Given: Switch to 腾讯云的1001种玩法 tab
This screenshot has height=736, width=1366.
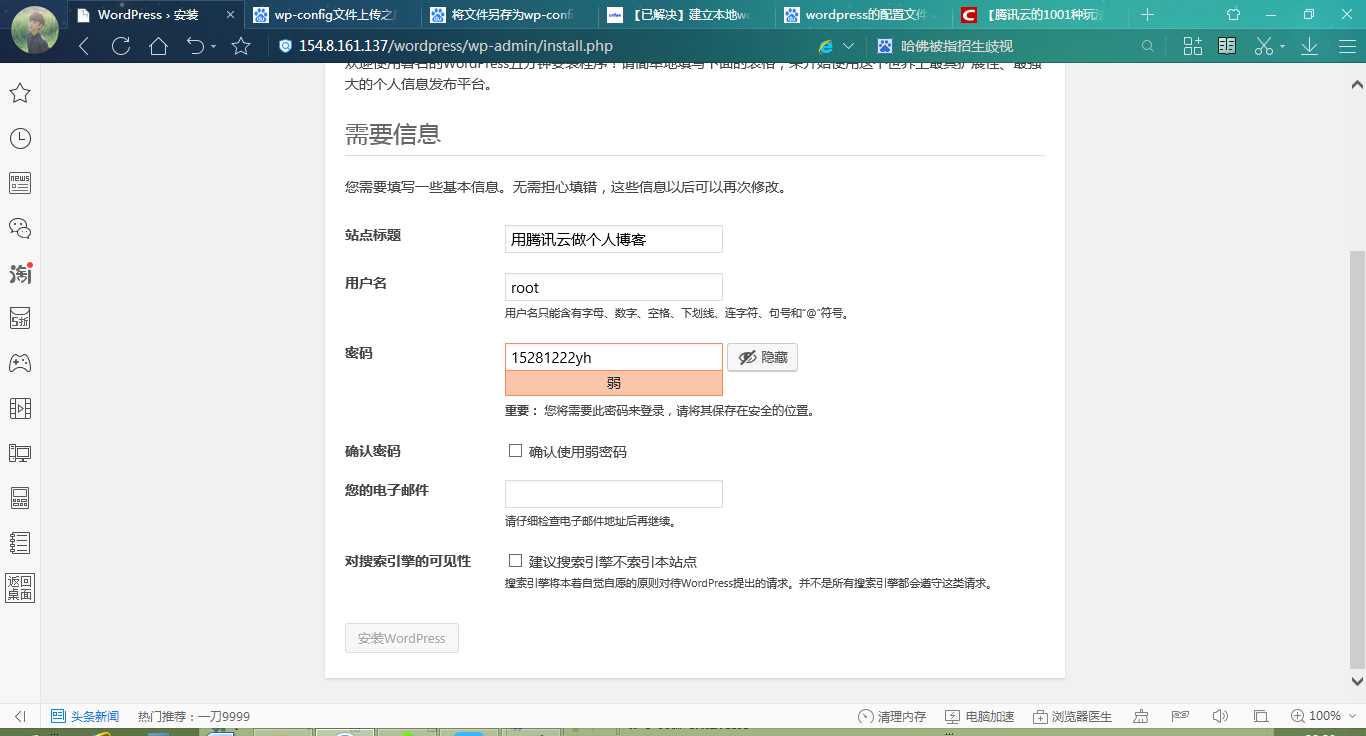Looking at the screenshot, I should click(x=1041, y=15).
